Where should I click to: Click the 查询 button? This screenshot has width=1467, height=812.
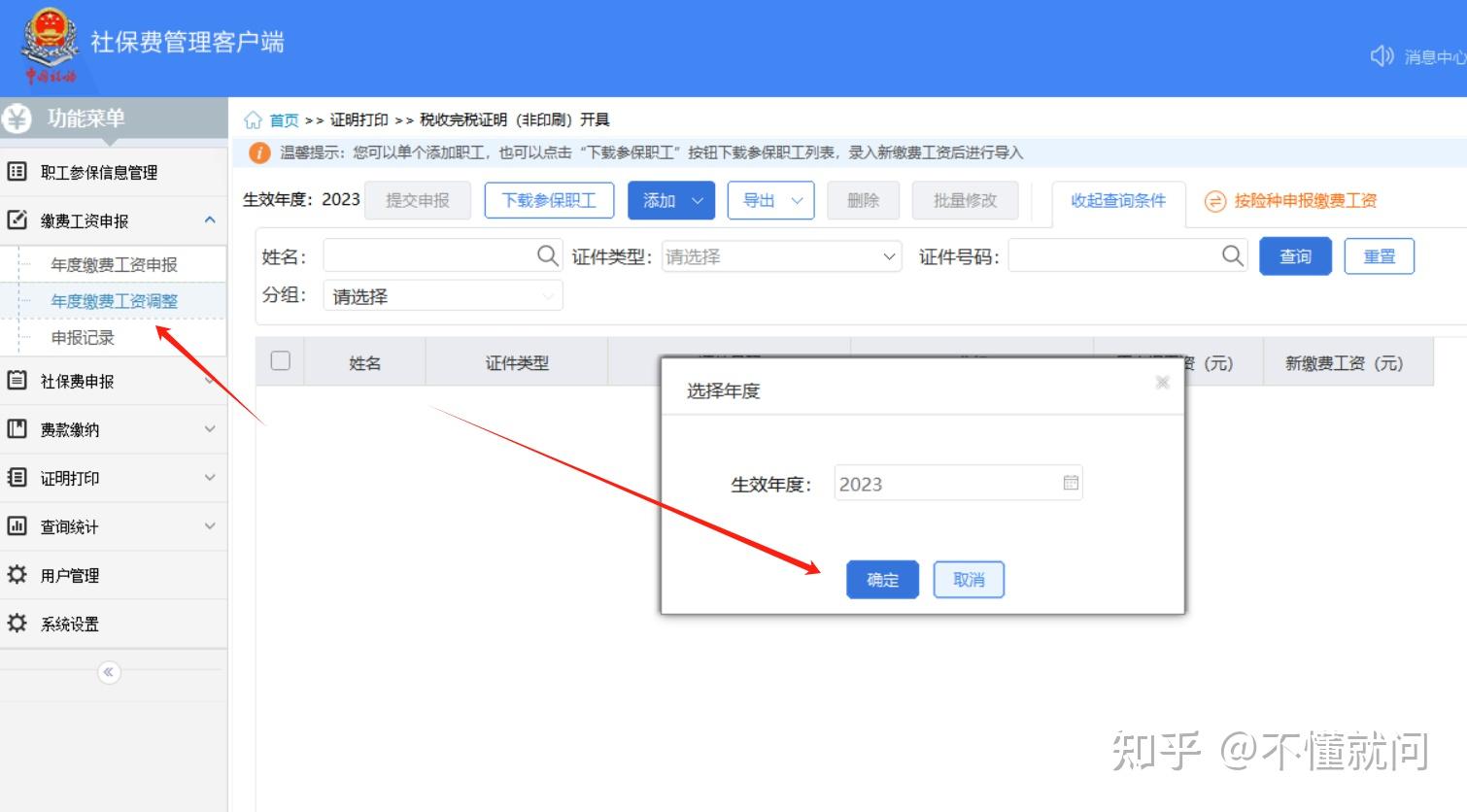1295,256
